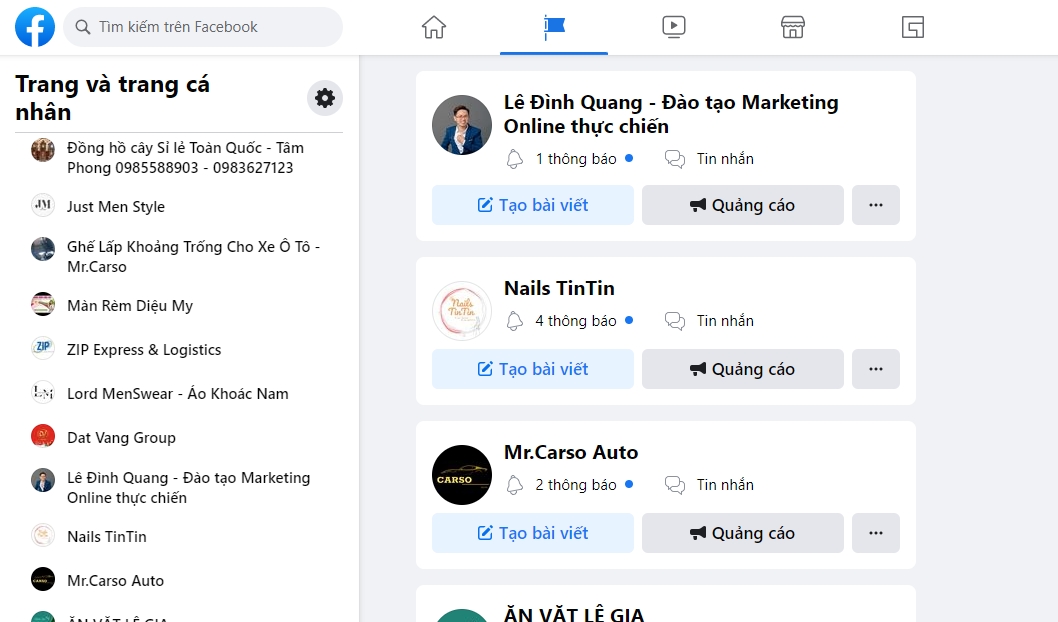Open Lê Đình Quang page in sidebar
The width and height of the screenshot is (1058, 622).
(188, 487)
